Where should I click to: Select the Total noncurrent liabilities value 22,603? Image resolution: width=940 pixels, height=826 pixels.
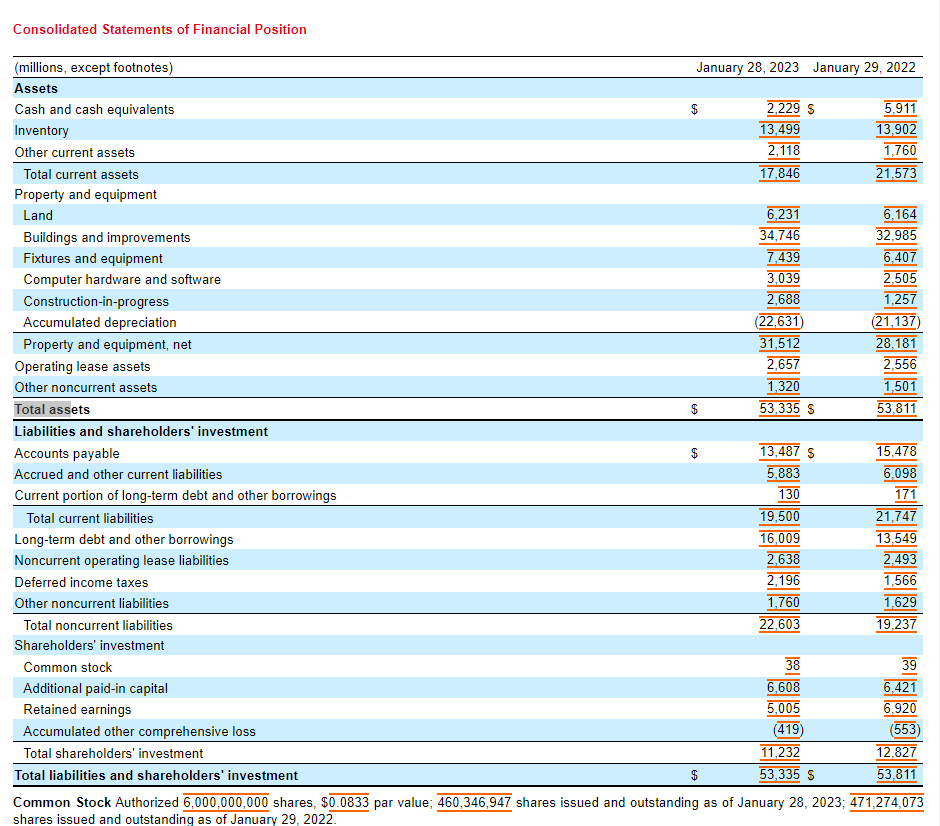point(779,624)
